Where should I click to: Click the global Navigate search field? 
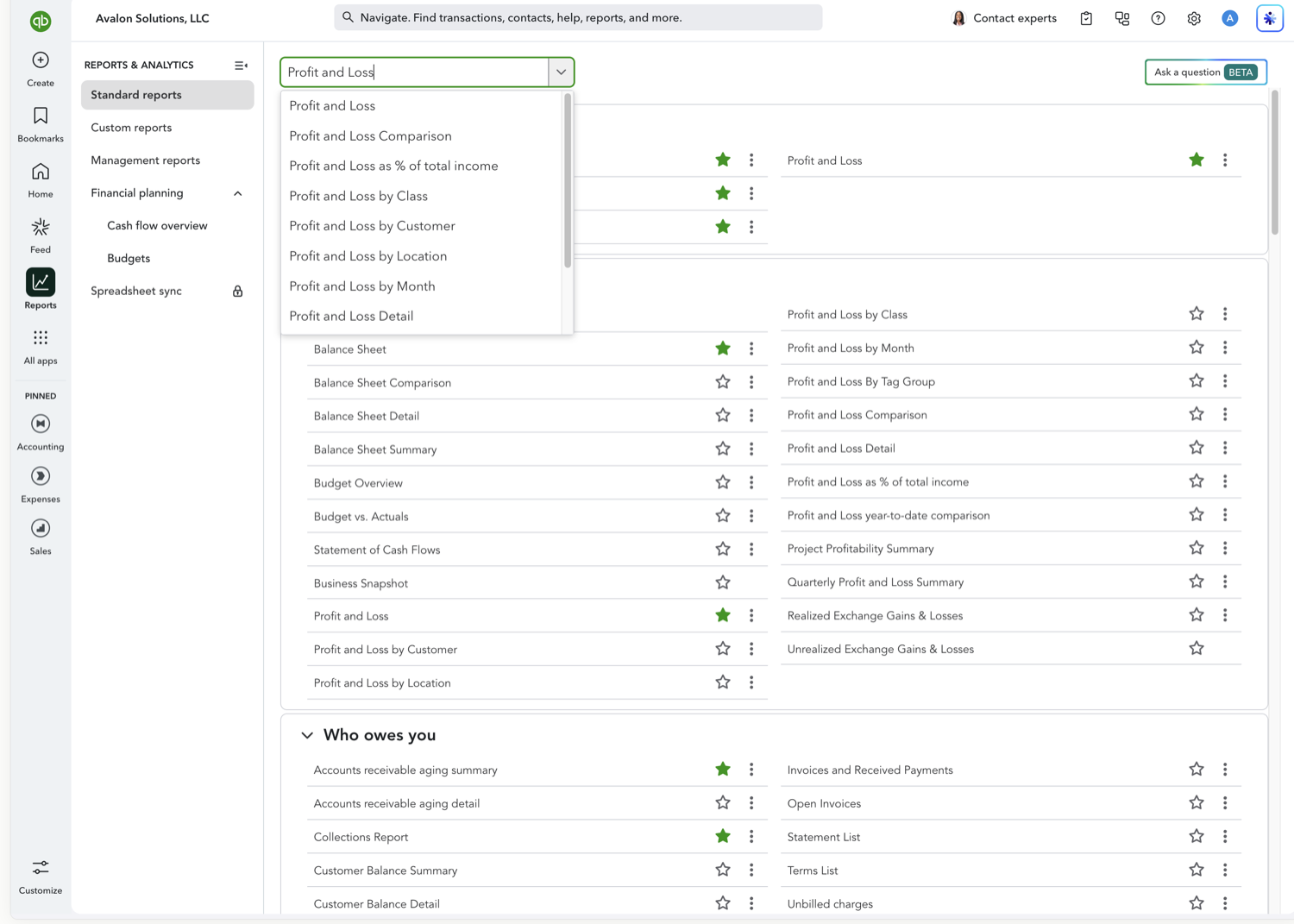578,18
